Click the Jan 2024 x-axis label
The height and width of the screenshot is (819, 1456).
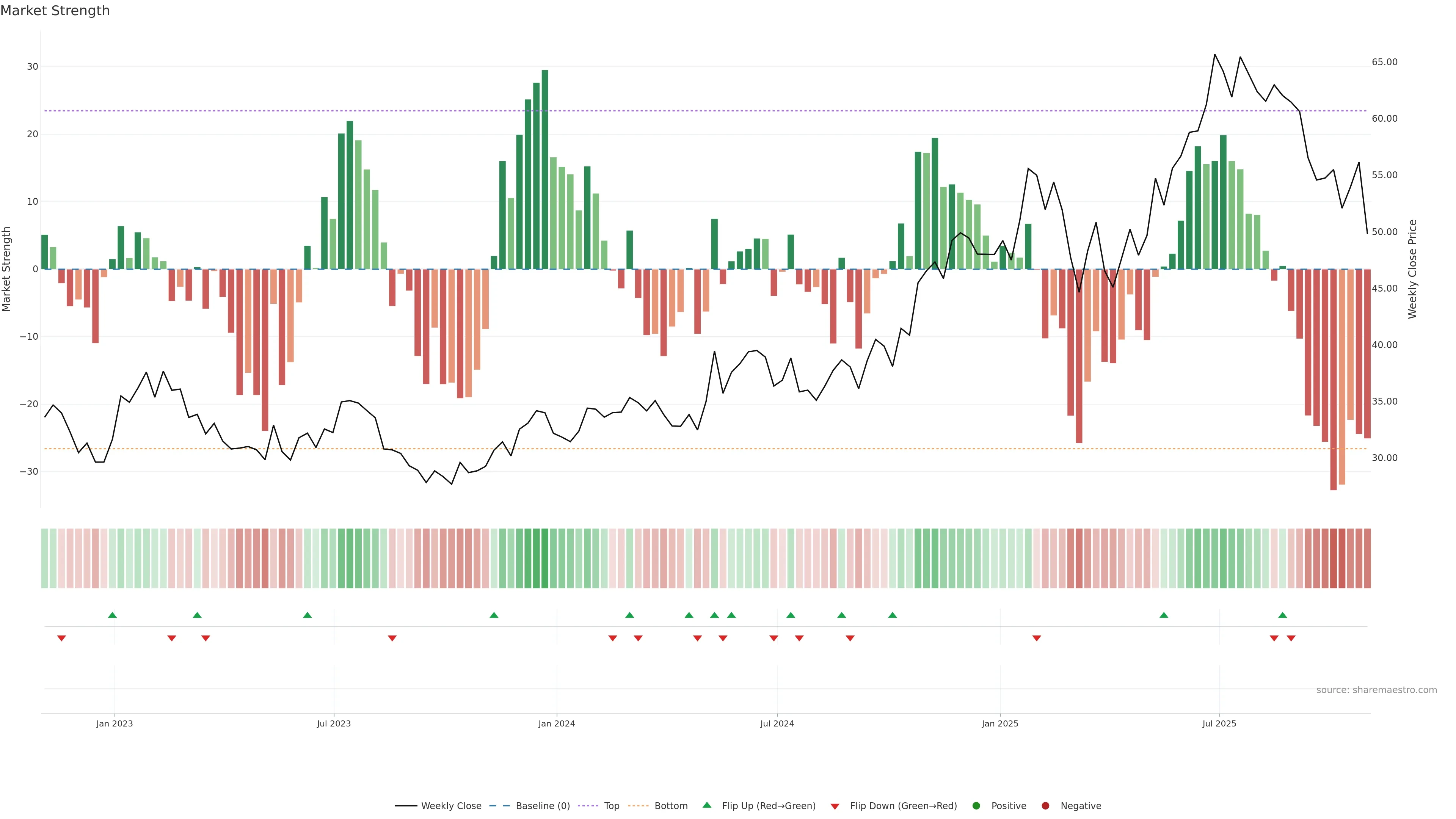557,723
